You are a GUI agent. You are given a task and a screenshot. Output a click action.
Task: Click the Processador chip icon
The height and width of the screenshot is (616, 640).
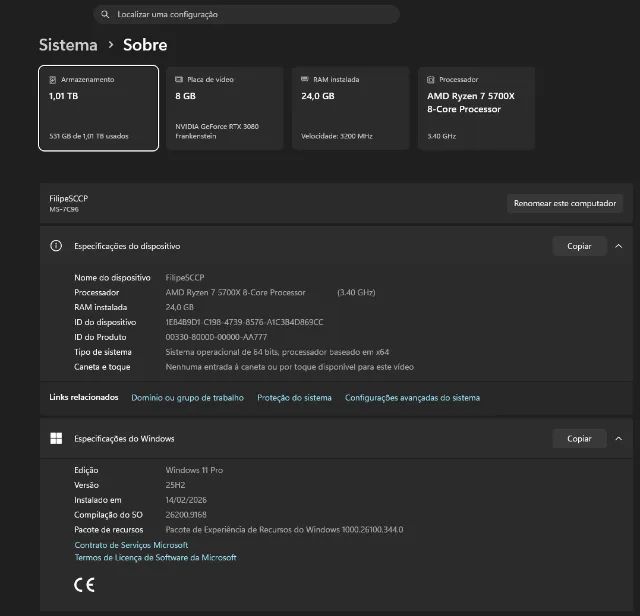[x=431, y=80]
